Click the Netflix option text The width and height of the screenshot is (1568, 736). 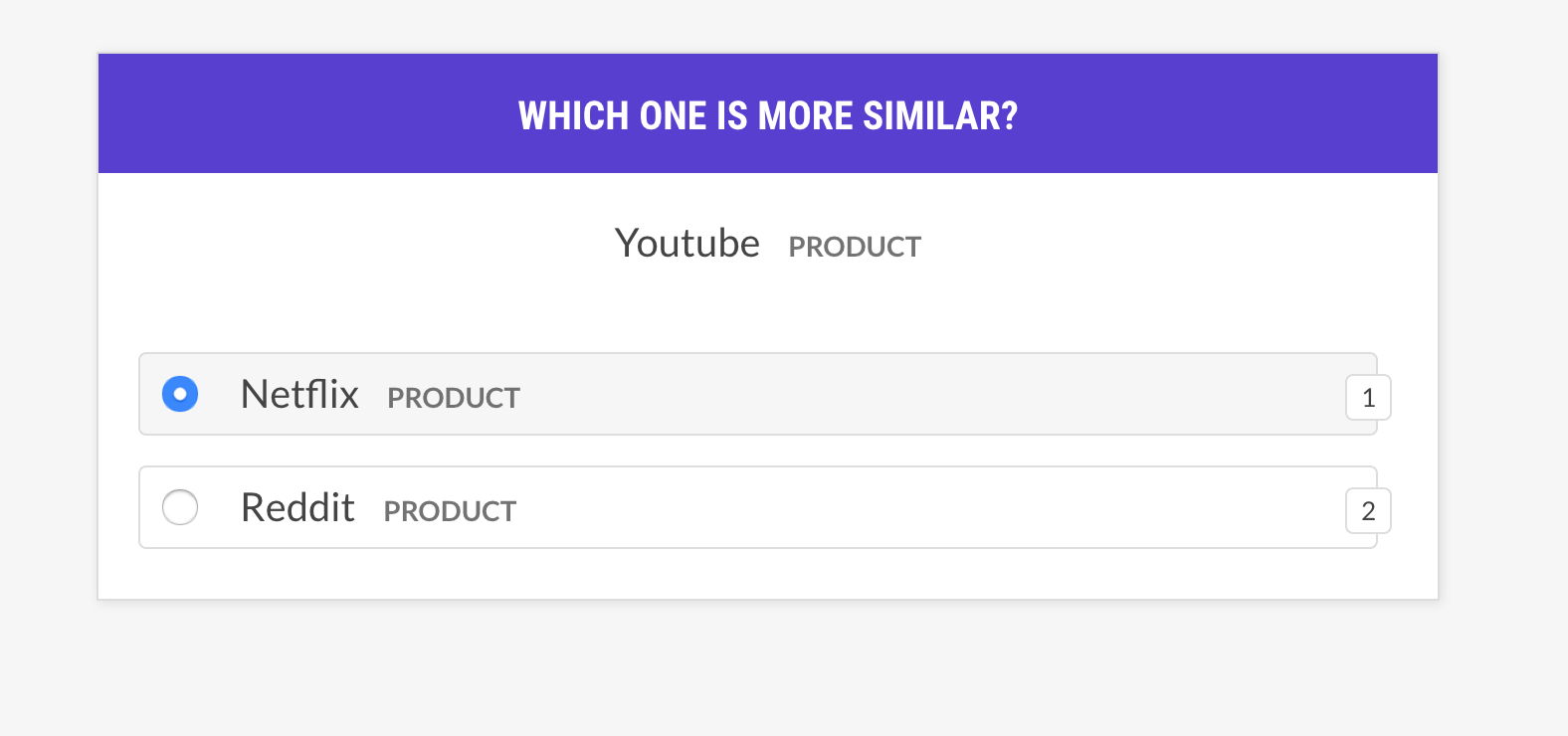click(298, 395)
